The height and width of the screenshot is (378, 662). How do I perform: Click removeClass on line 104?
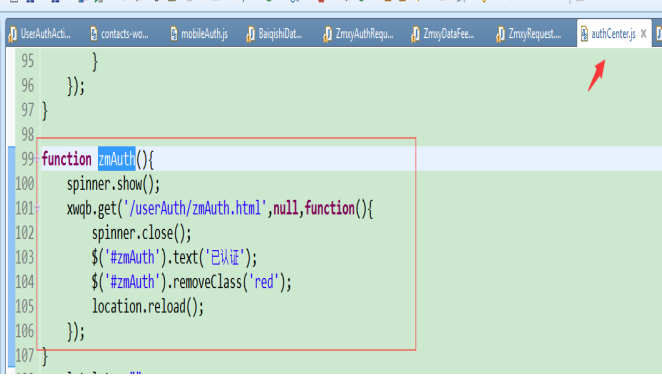click(207, 282)
